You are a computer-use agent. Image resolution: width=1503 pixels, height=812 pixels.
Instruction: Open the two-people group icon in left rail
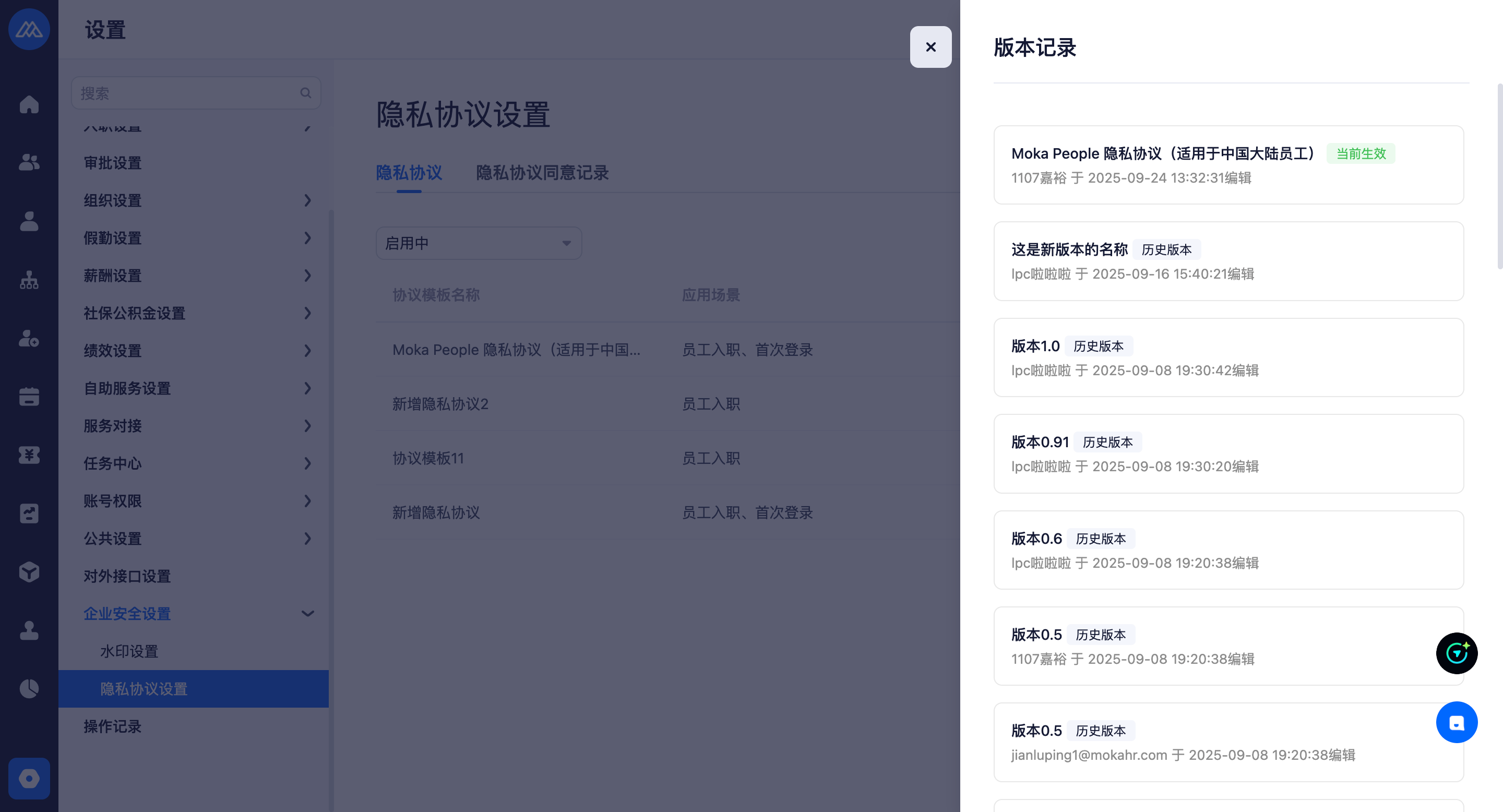click(29, 162)
